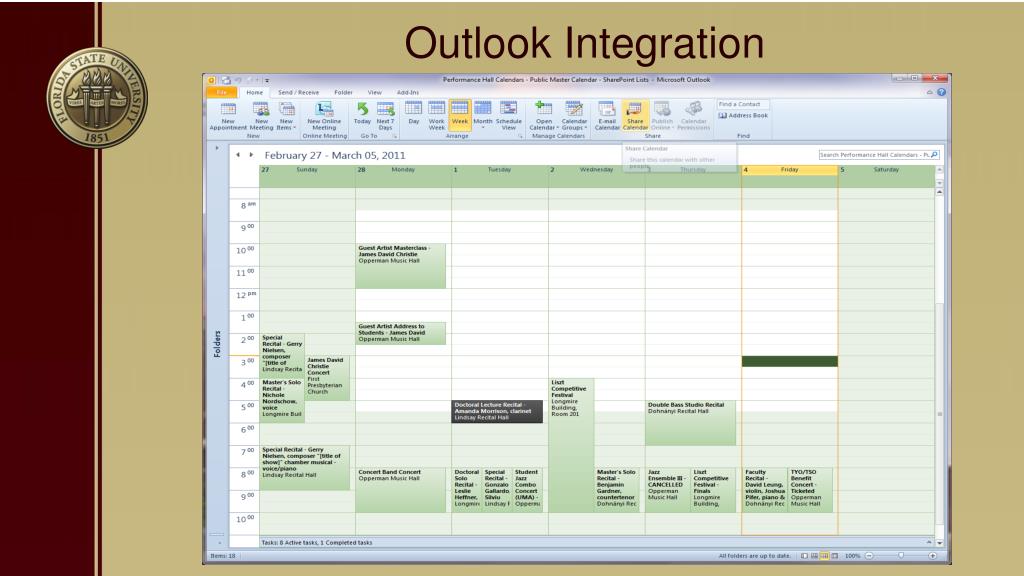This screenshot has width=1024, height=576.
Task: Switch to Day view
Action: [x=413, y=113]
